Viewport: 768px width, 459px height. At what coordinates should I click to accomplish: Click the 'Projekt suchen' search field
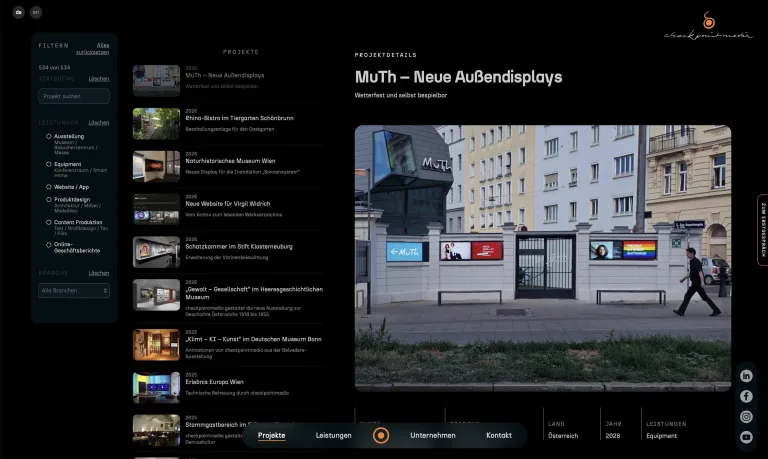click(x=74, y=96)
